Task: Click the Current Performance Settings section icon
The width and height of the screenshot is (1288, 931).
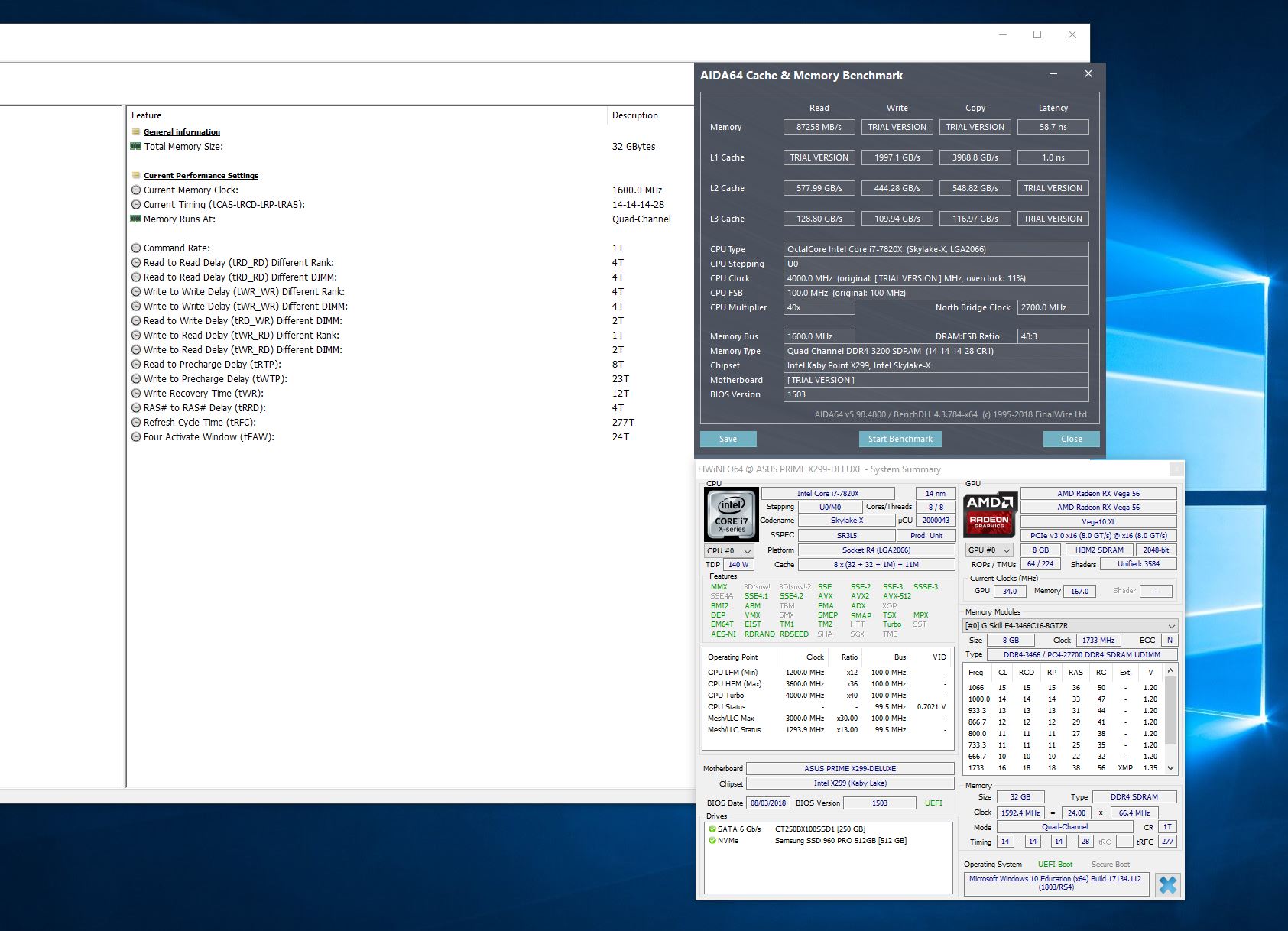Action: click(136, 175)
